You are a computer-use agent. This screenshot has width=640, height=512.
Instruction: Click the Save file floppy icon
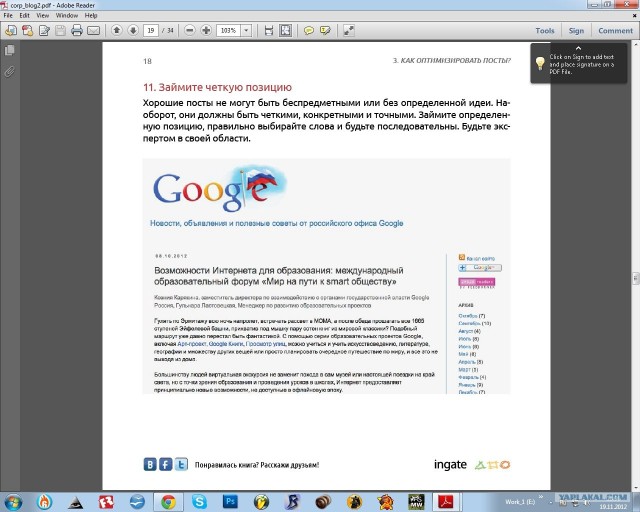click(59, 31)
